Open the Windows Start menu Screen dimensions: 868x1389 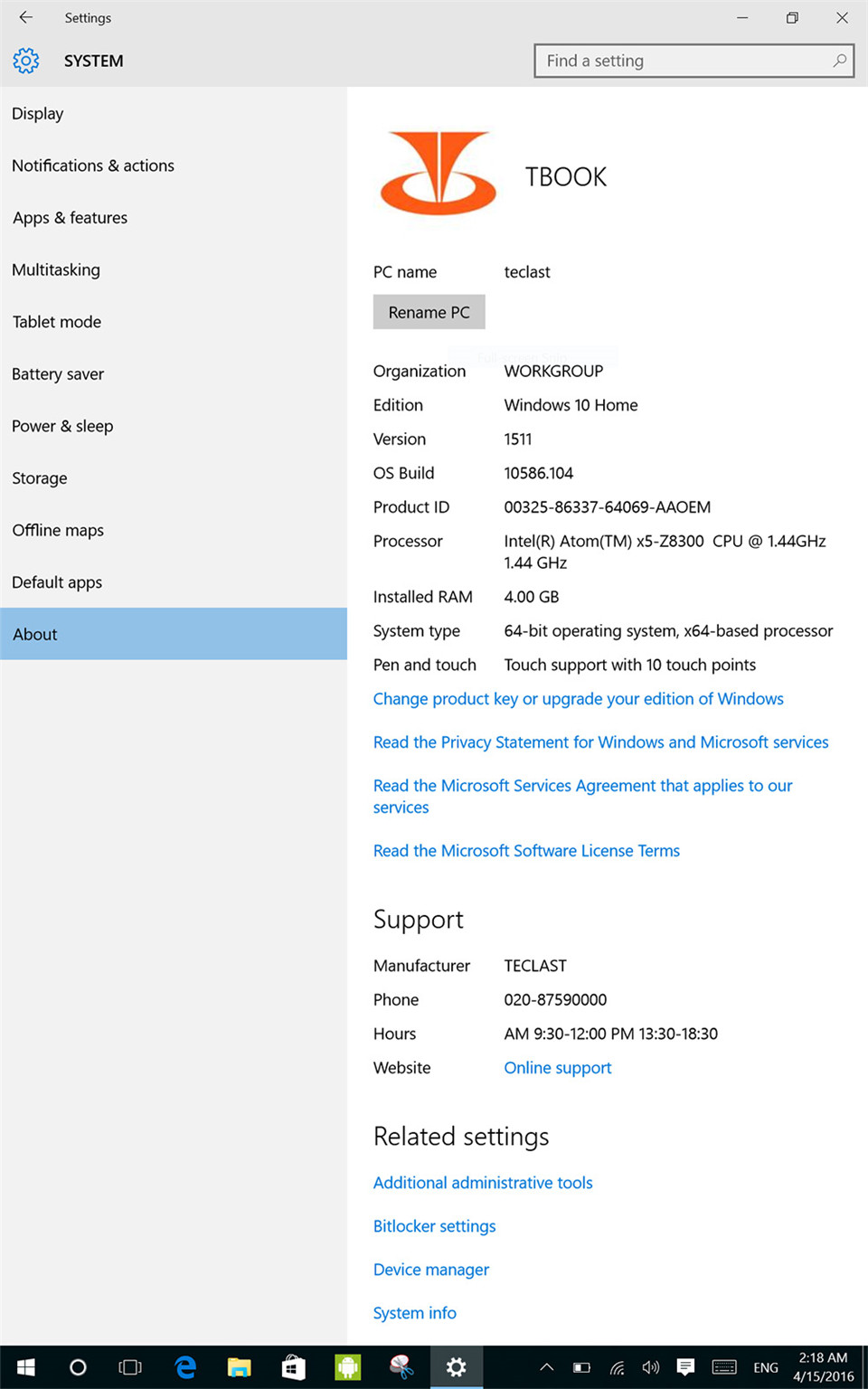(x=26, y=1367)
